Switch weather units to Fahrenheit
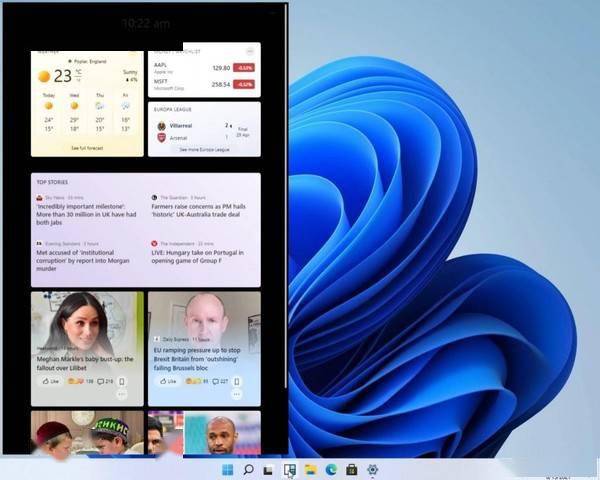The height and width of the screenshot is (480, 600). 78,80
